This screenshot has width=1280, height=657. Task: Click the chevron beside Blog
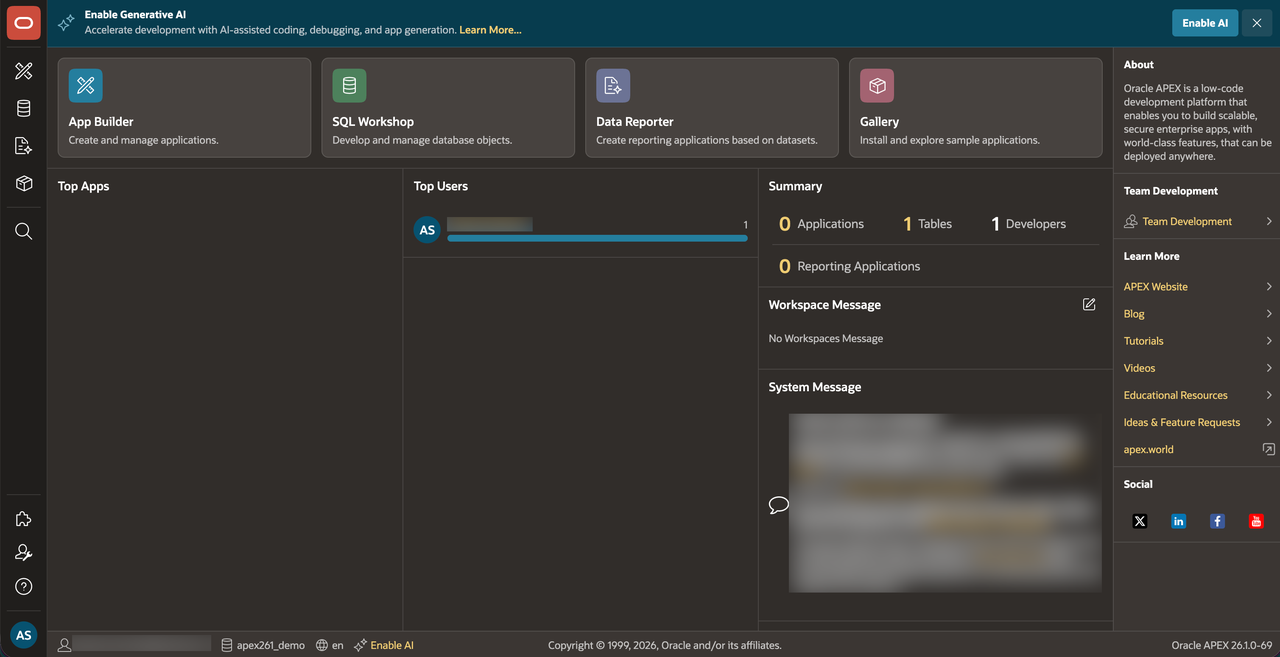point(1269,313)
